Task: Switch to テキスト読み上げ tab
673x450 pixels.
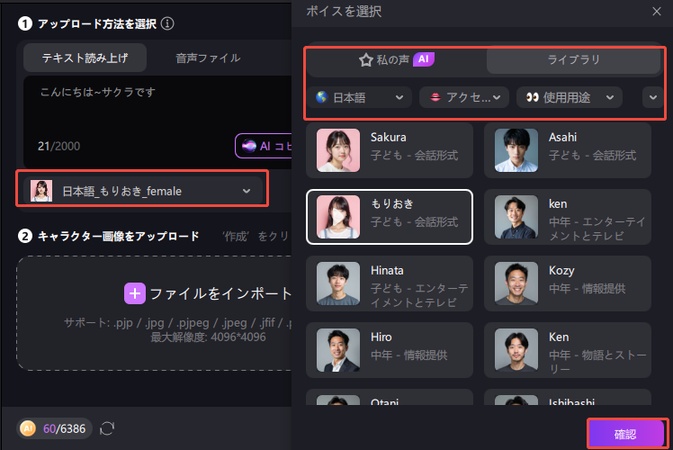Action: coord(85,58)
